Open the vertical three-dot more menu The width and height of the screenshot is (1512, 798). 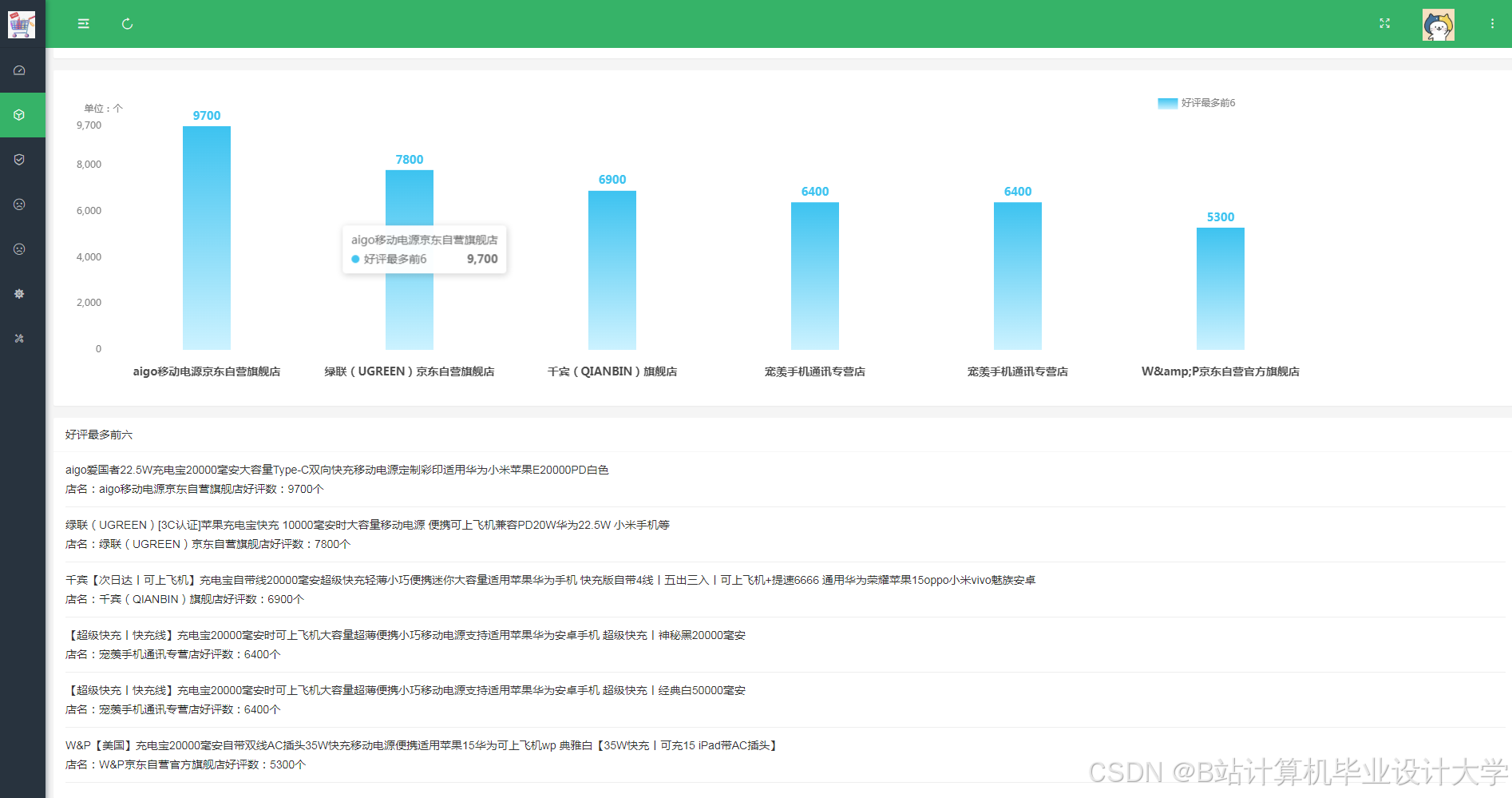coord(1492,24)
